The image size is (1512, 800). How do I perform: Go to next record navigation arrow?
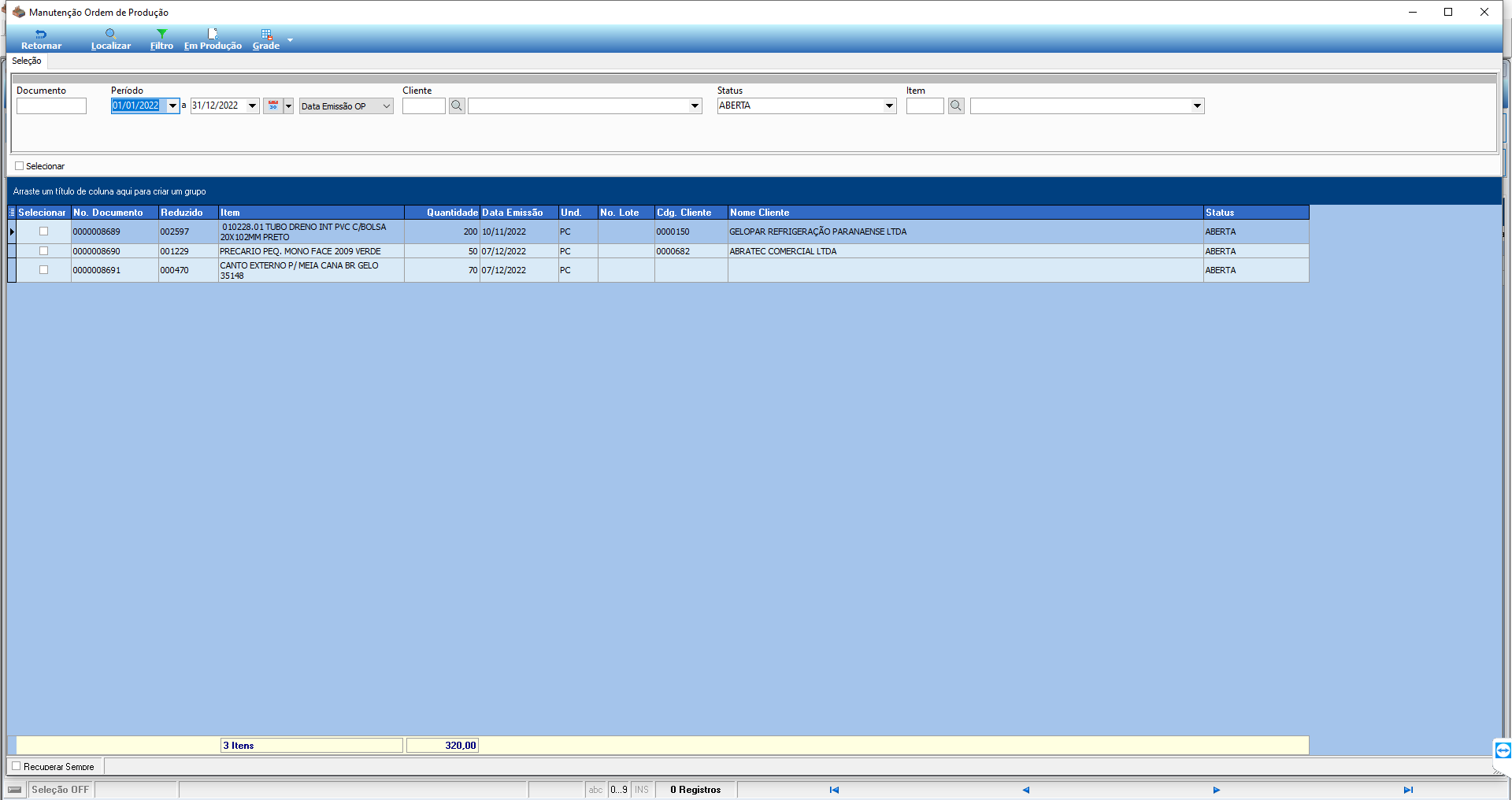point(1216,790)
